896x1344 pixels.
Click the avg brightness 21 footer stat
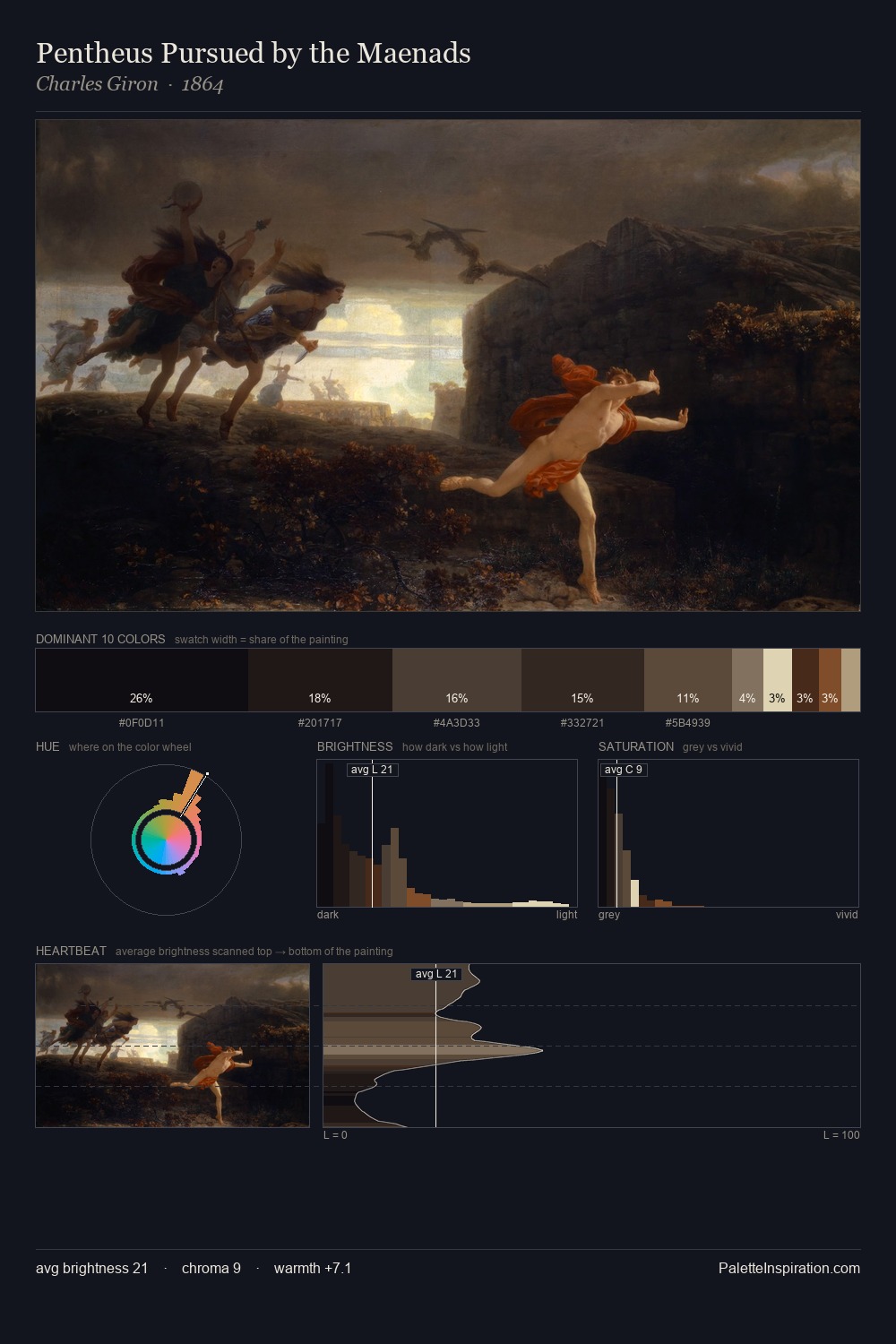[x=91, y=1268]
